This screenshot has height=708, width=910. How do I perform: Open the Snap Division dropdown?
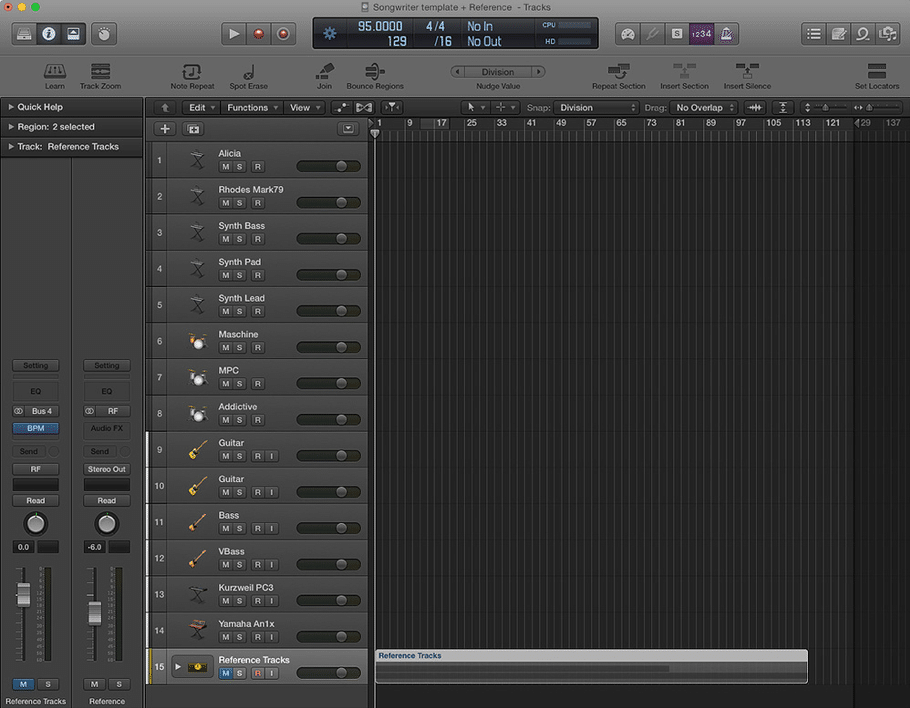click(x=596, y=107)
